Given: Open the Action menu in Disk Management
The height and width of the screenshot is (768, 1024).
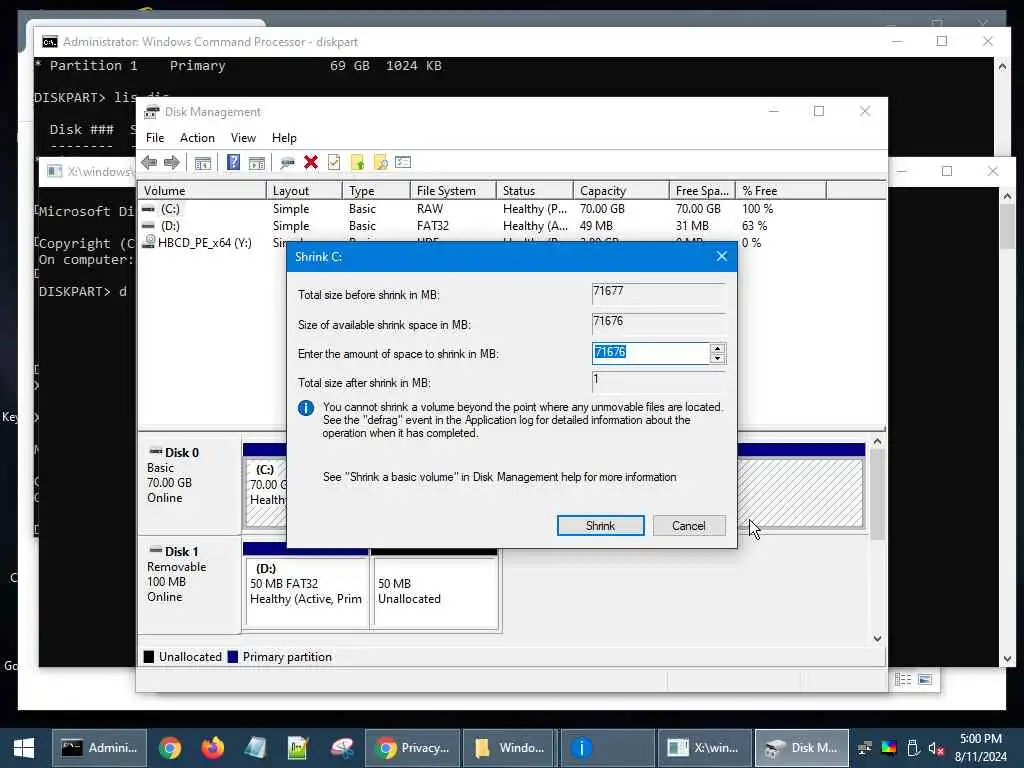Looking at the screenshot, I should 197,138.
